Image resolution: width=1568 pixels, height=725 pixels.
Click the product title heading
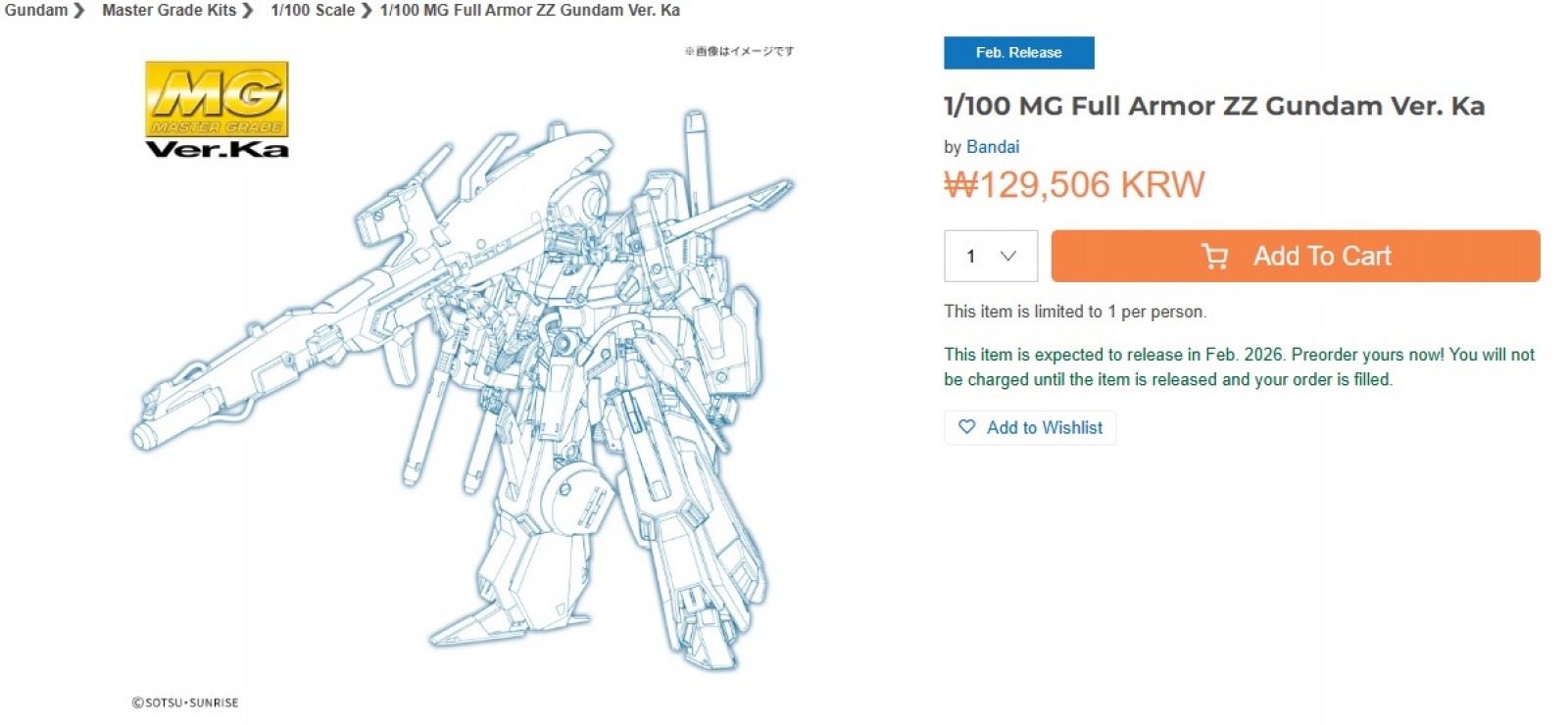click(1213, 106)
